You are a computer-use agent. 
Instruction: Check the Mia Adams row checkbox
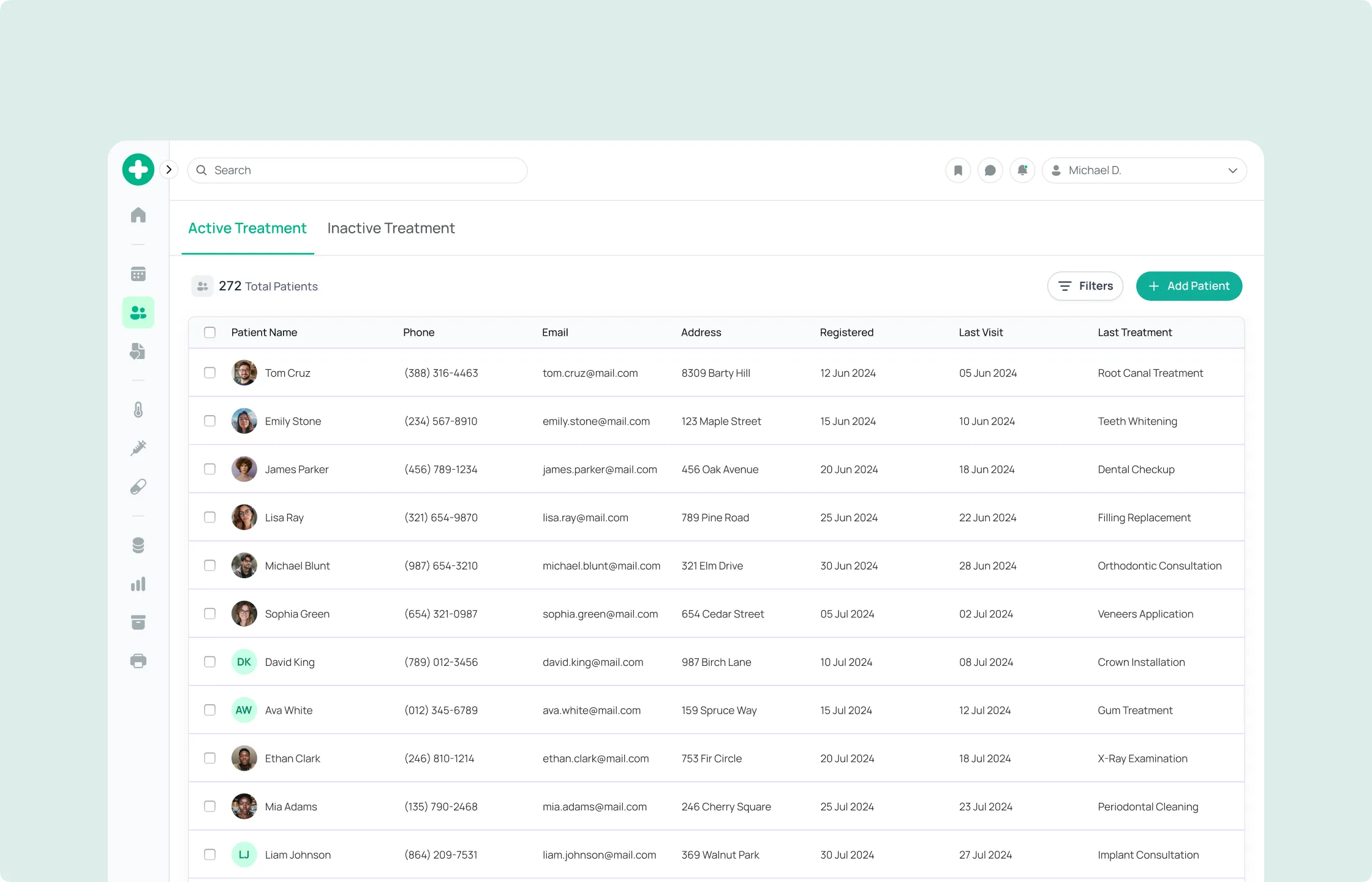coord(210,807)
